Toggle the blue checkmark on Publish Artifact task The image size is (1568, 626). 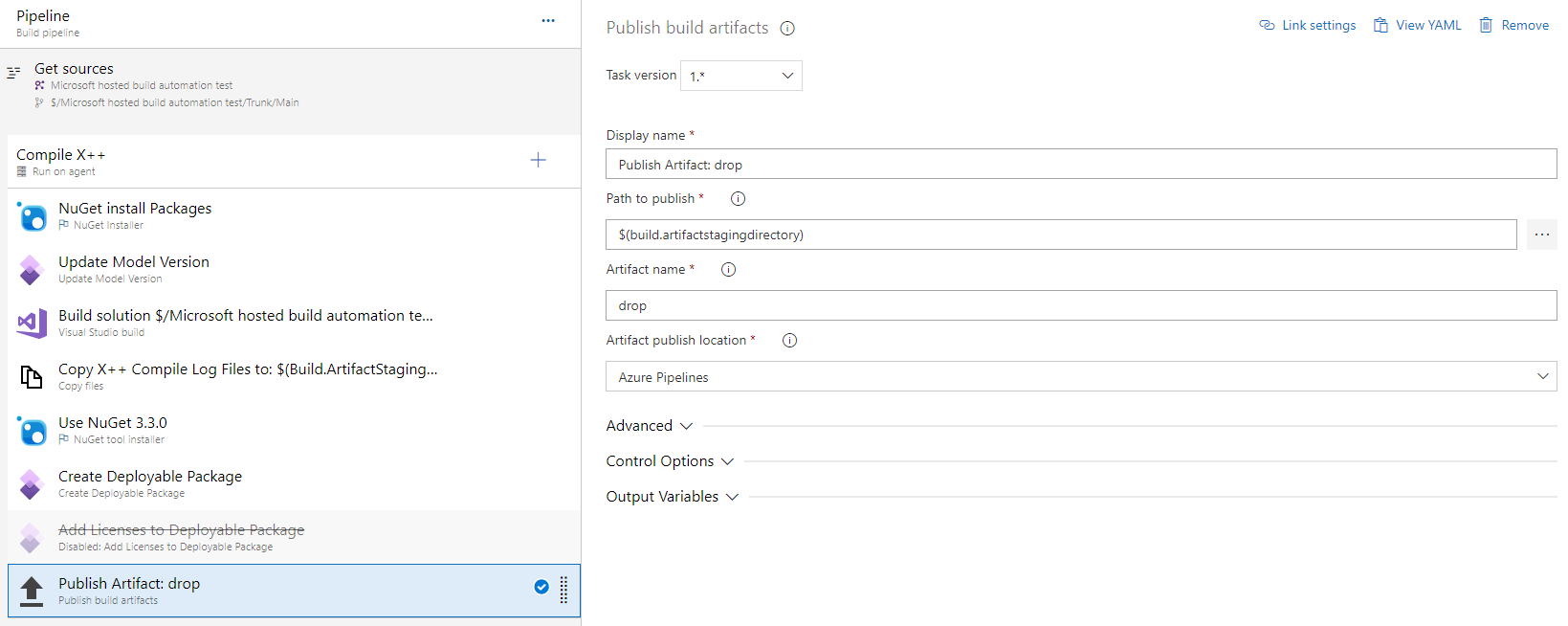pyautogui.click(x=541, y=587)
